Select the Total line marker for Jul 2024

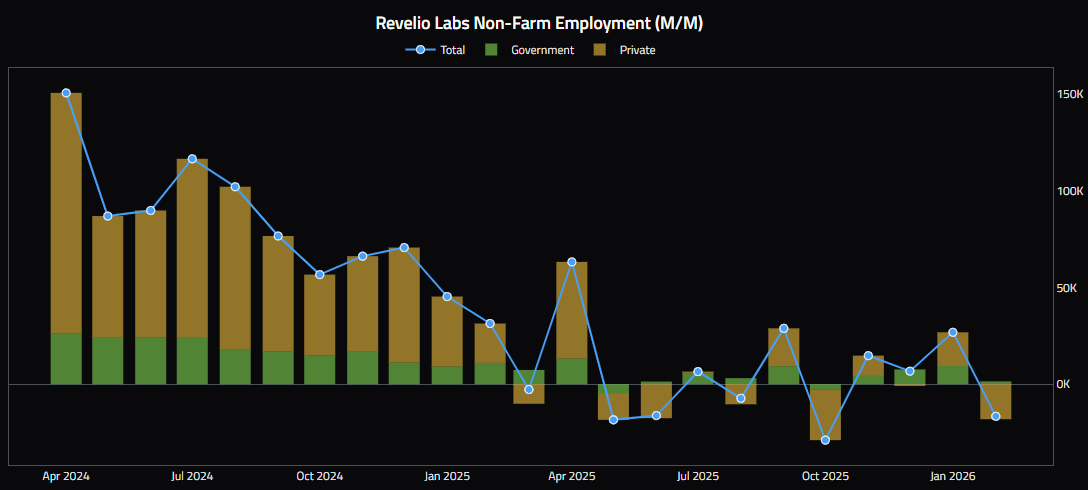pos(192,159)
